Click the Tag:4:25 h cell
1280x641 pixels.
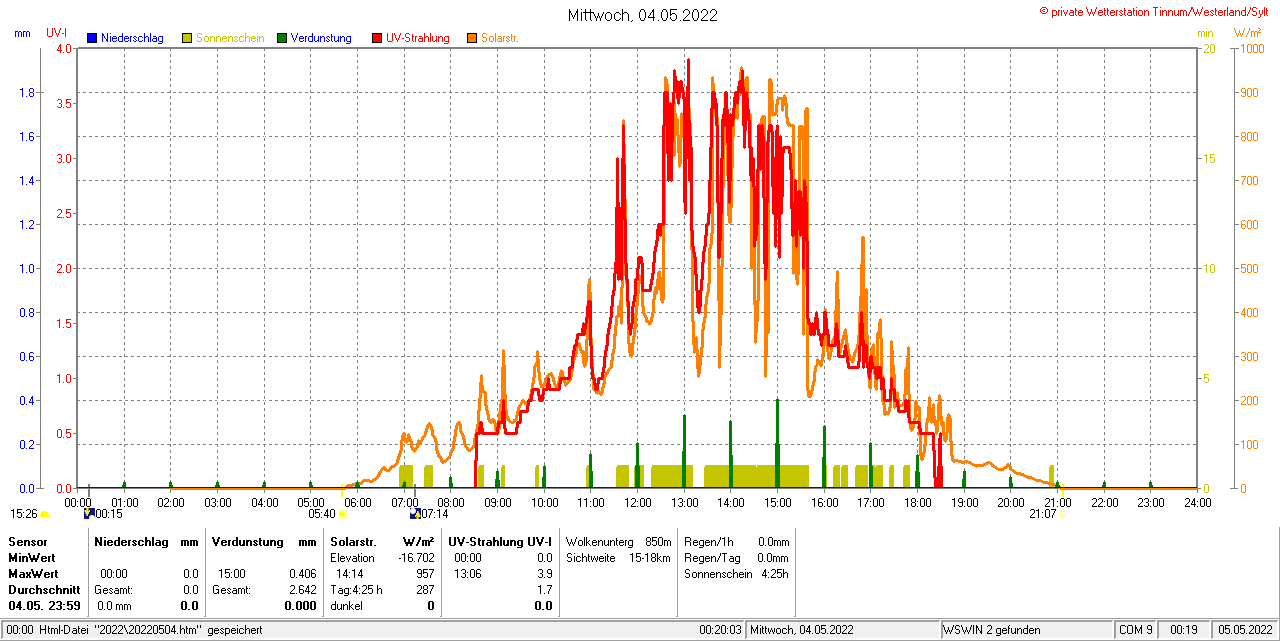point(356,589)
